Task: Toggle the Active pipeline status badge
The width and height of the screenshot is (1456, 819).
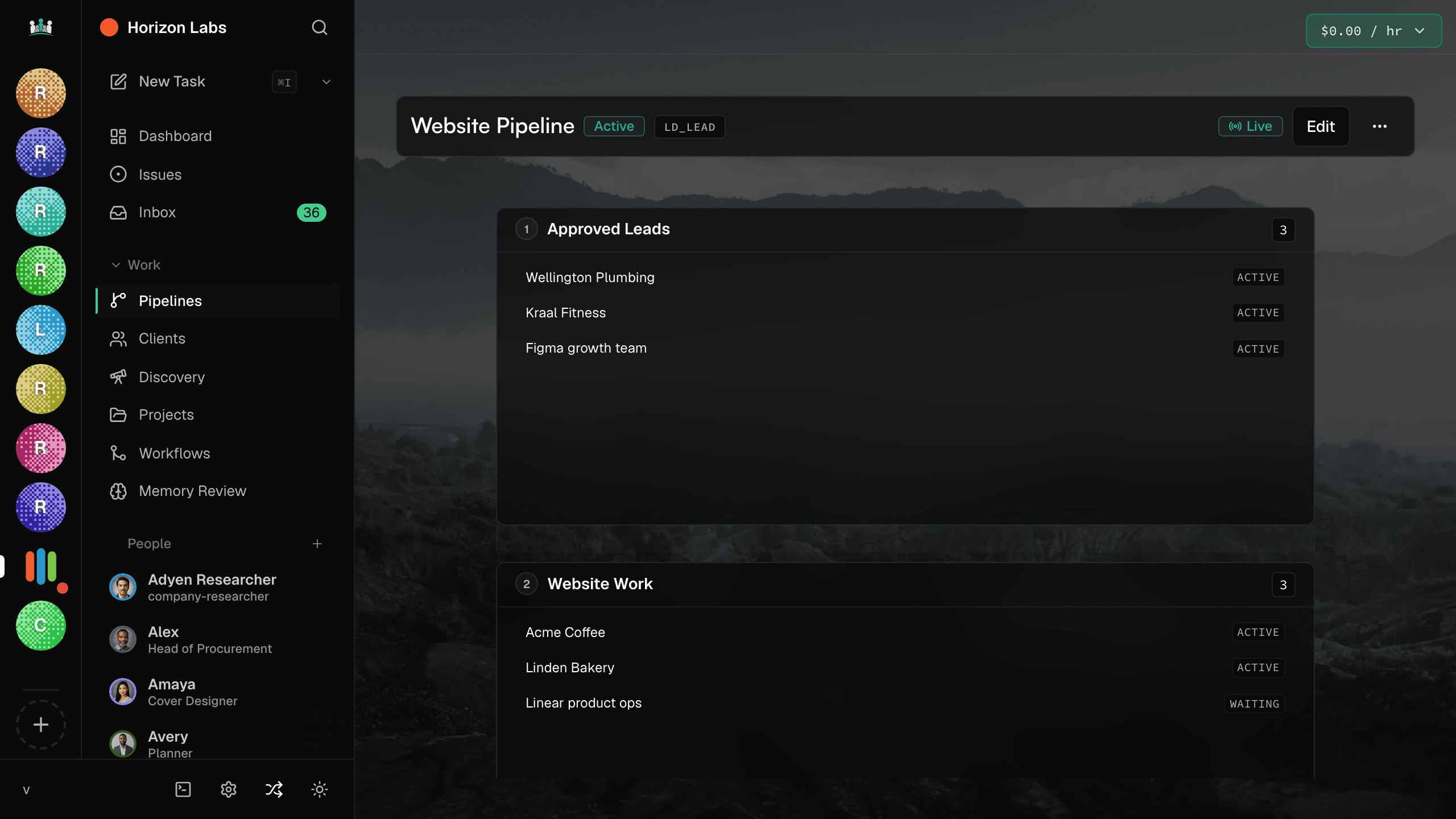Action: [614, 126]
